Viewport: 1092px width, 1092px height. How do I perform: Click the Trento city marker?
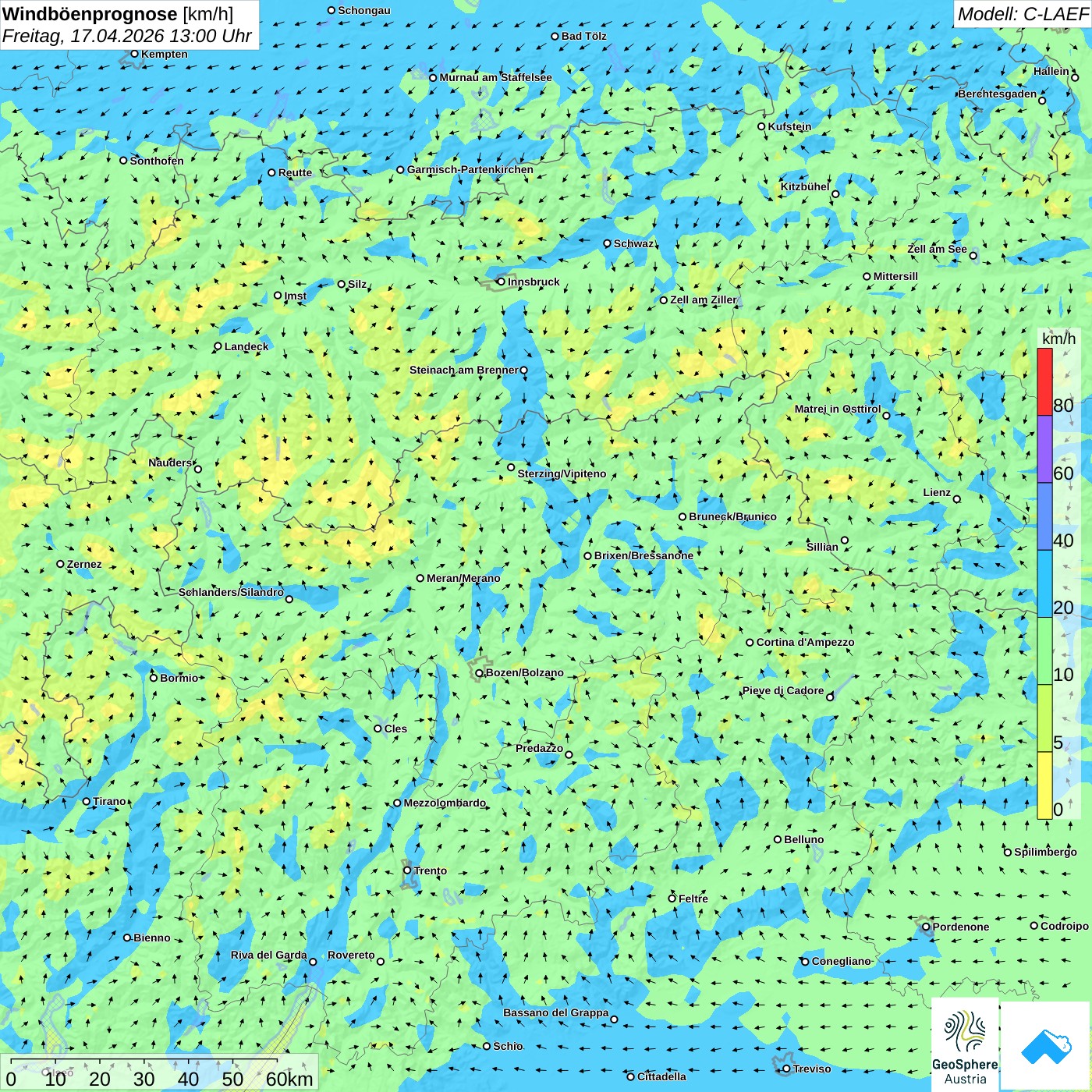click(407, 870)
